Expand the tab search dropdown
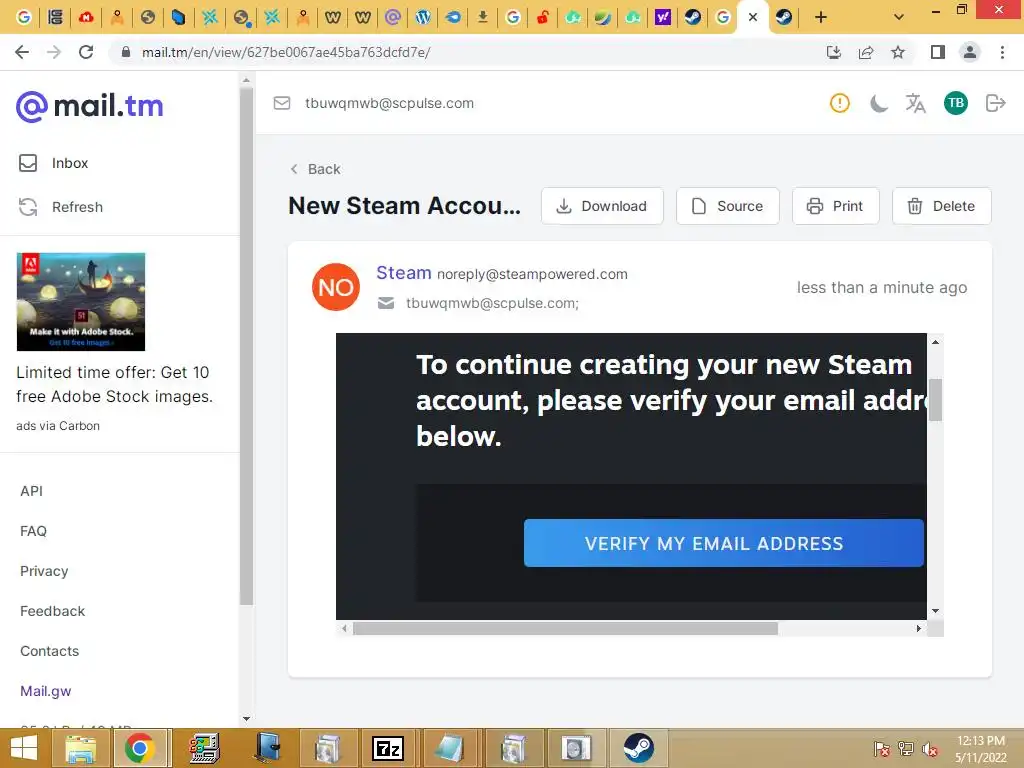 pos(899,17)
